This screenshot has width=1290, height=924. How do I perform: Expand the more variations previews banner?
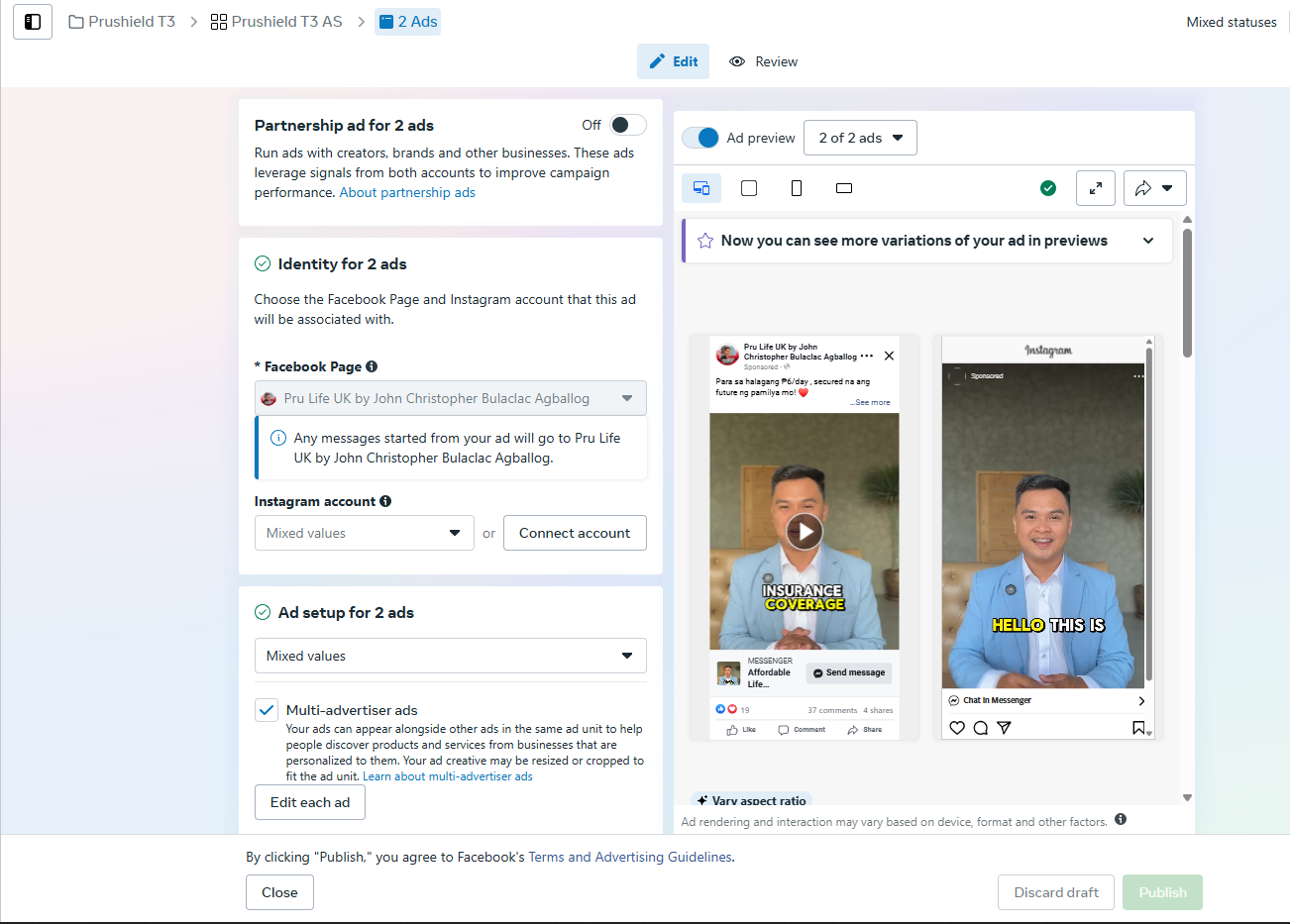1148,241
